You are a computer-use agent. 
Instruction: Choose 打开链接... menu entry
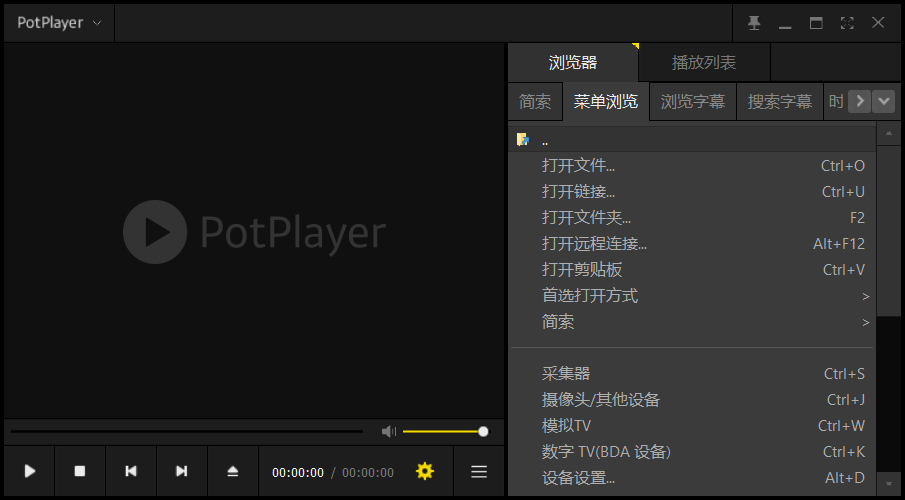coord(692,192)
